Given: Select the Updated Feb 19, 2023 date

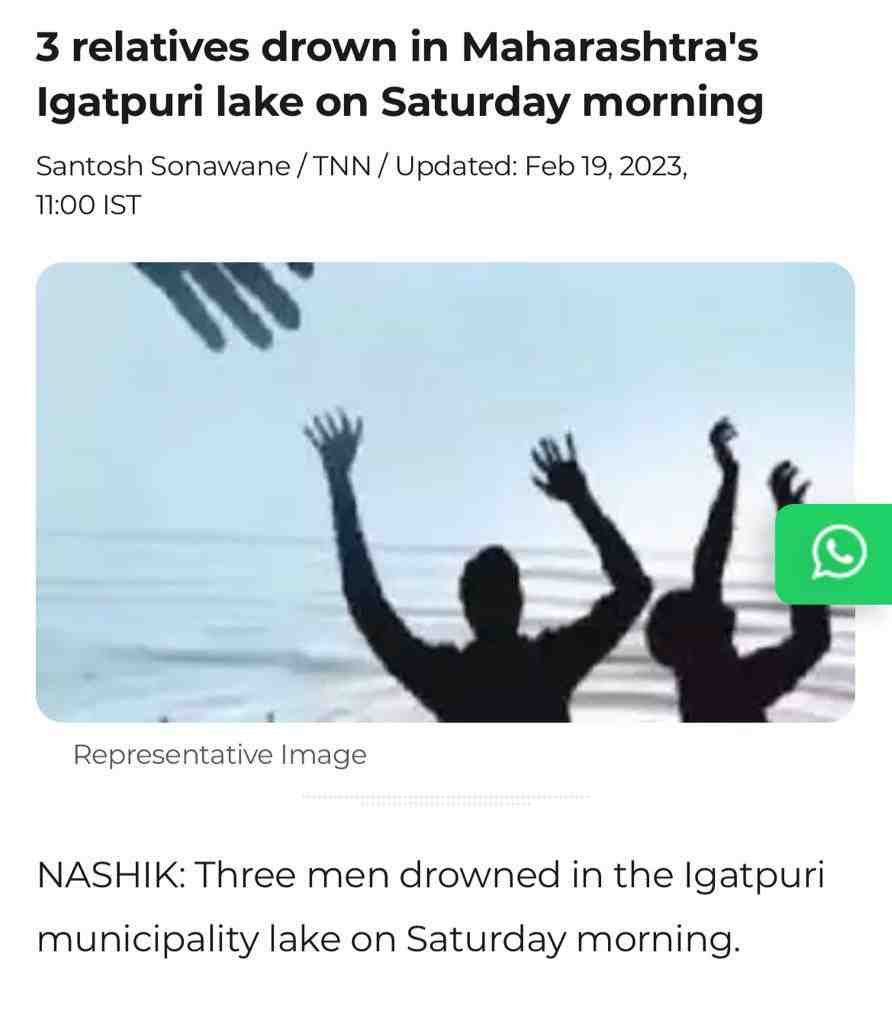Looking at the screenshot, I should (541, 167).
